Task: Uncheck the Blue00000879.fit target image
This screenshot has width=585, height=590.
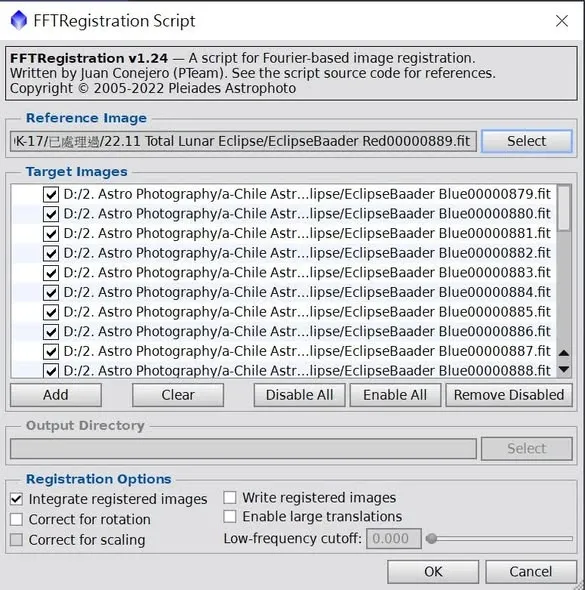Action: pyautogui.click(x=51, y=195)
